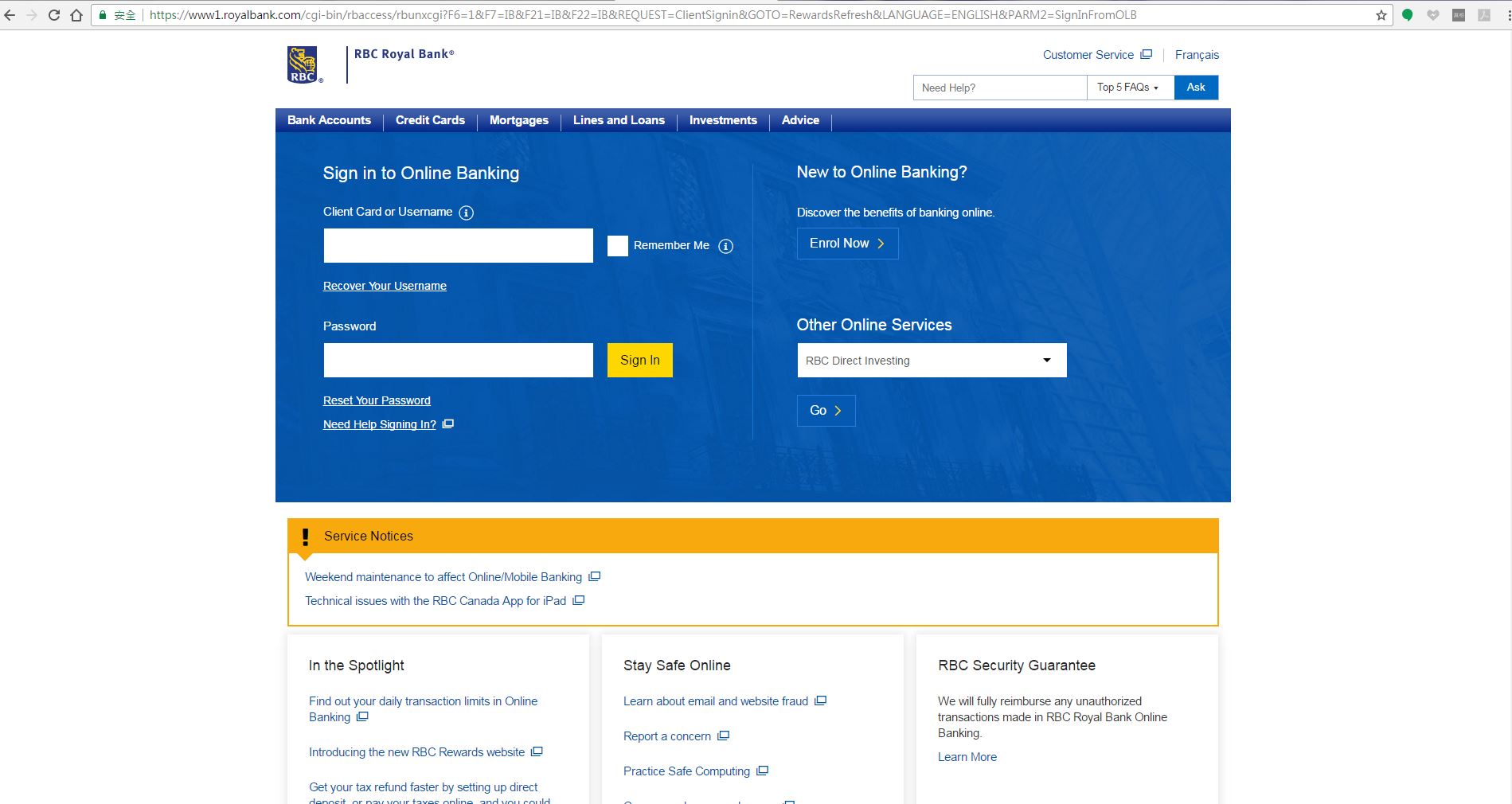Click the Enrol Now button
The width and height of the screenshot is (1512, 804).
click(847, 244)
